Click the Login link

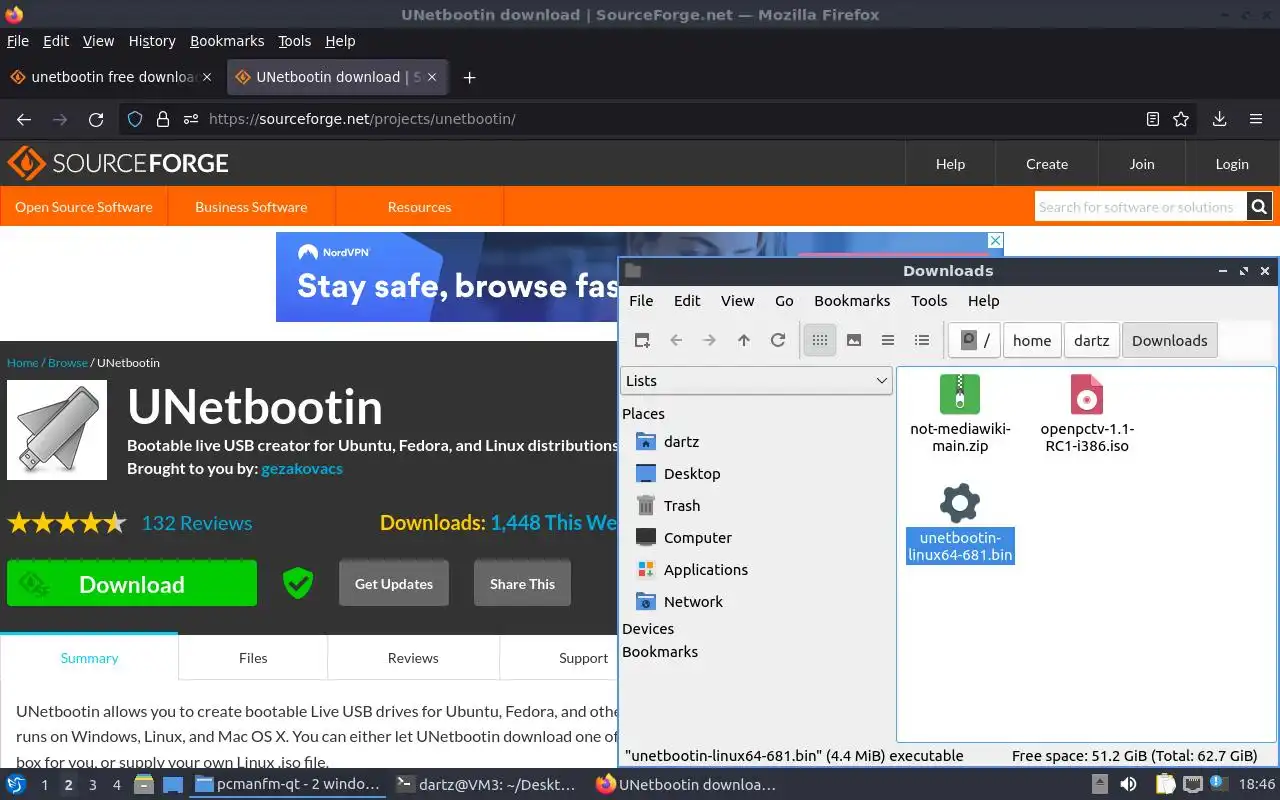(x=1232, y=164)
